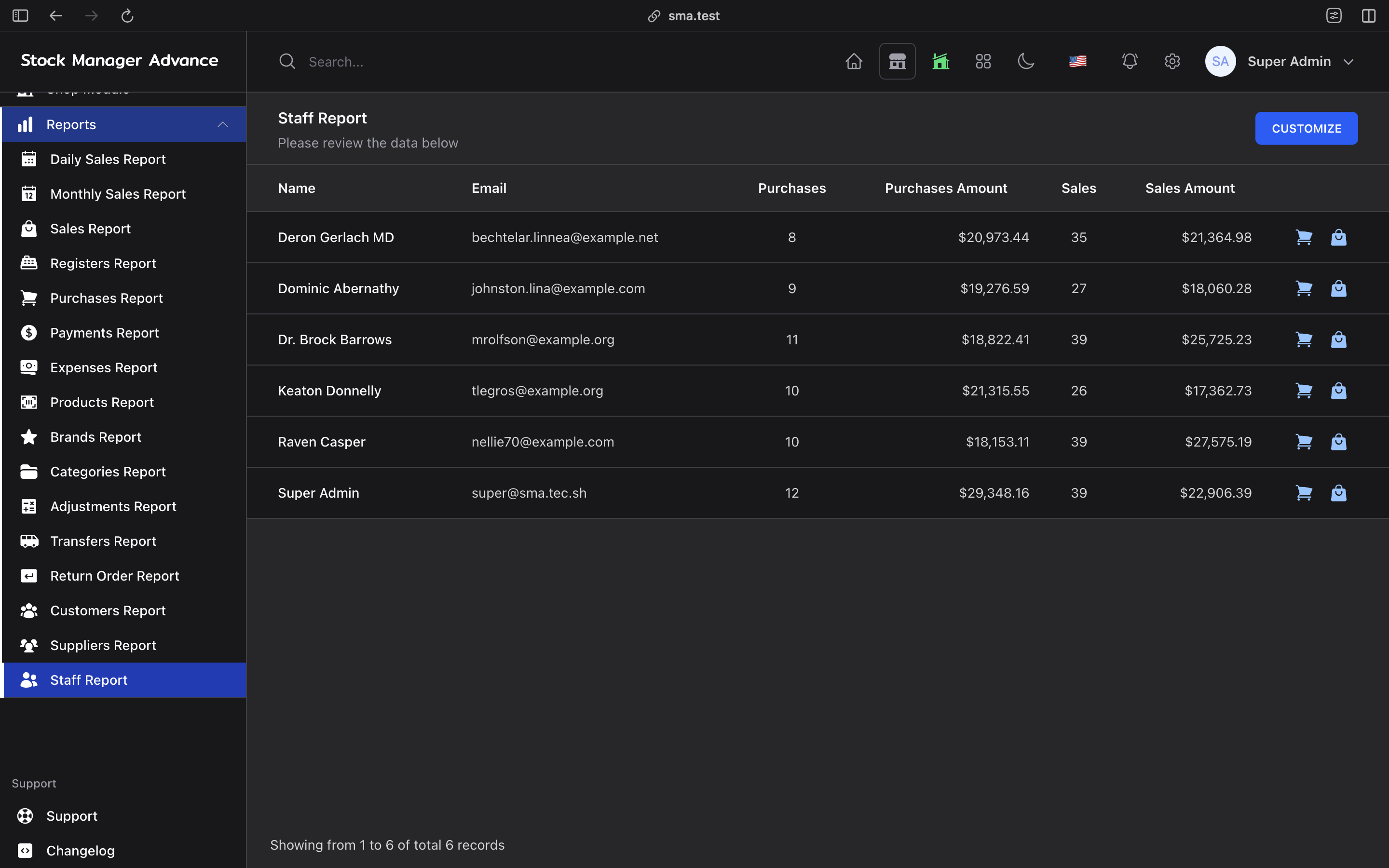The image size is (1389, 868).
Task: Open Daily Sales Report in sidebar
Action: pos(124,160)
